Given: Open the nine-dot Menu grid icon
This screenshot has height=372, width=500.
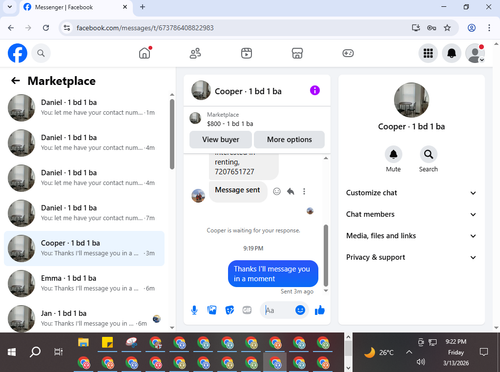Looking at the screenshot, I should tap(428, 53).
